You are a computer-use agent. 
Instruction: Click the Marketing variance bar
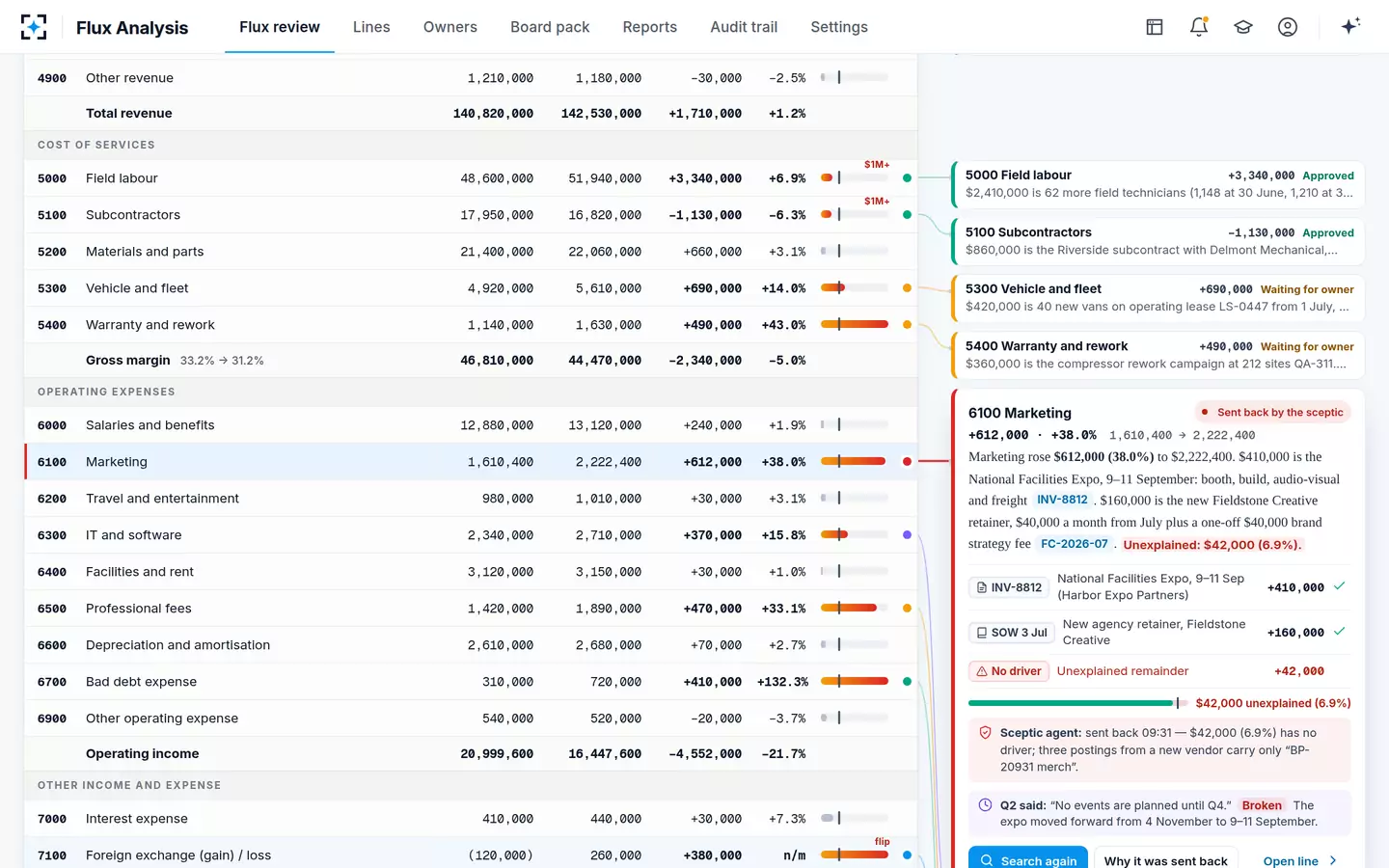(854, 462)
